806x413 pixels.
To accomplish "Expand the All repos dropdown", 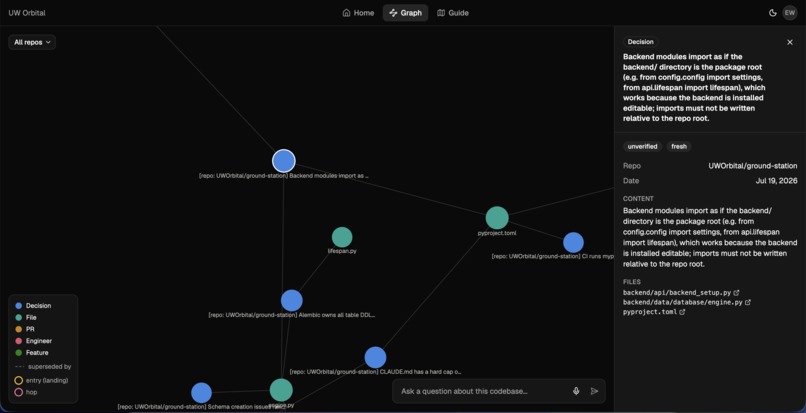I will pyautogui.click(x=32, y=42).
